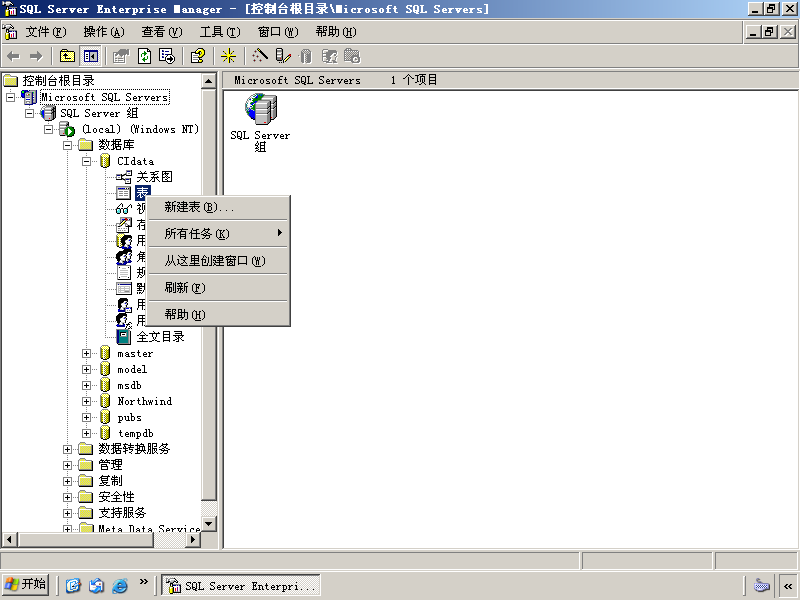Open the 所有任务(K) submenu
Viewport: 800px width, 600px height.
point(218,234)
